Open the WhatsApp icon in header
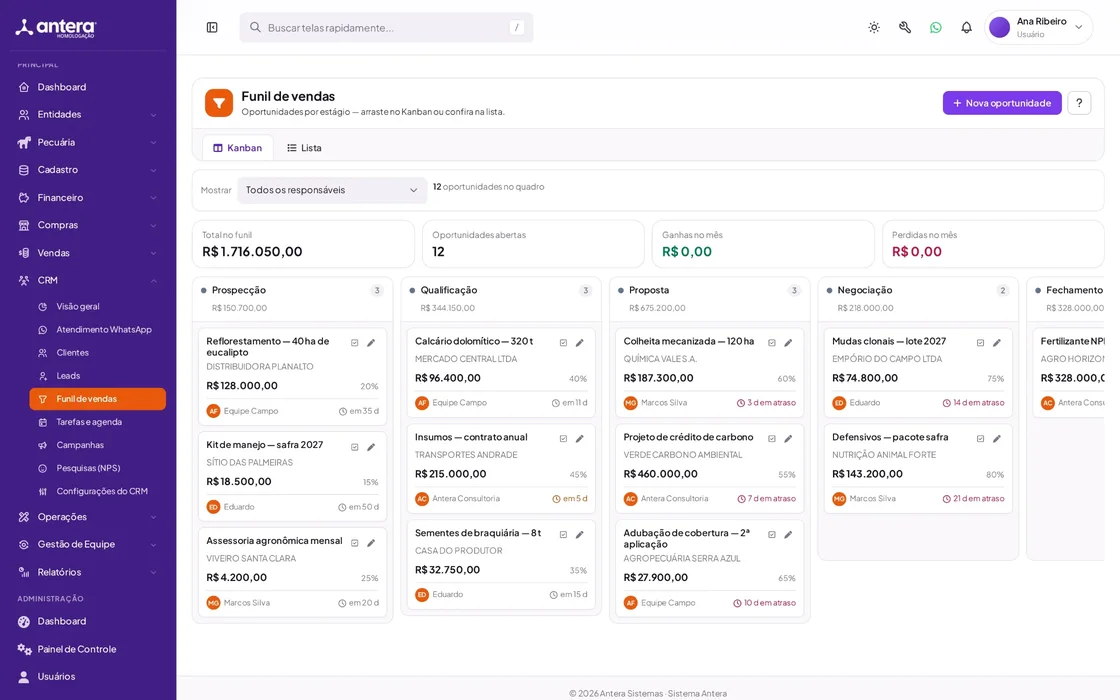The width and height of the screenshot is (1120, 700). pyautogui.click(x=936, y=27)
